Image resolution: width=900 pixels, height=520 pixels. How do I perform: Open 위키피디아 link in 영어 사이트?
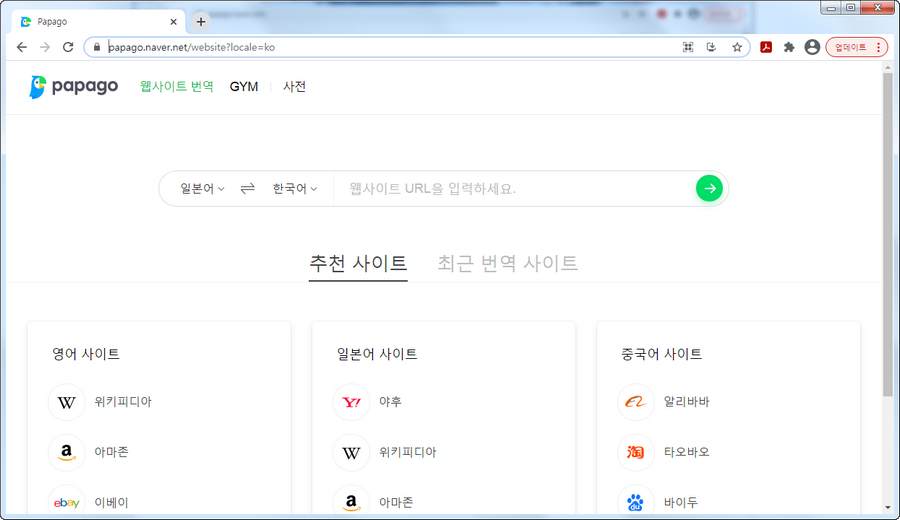coord(123,402)
